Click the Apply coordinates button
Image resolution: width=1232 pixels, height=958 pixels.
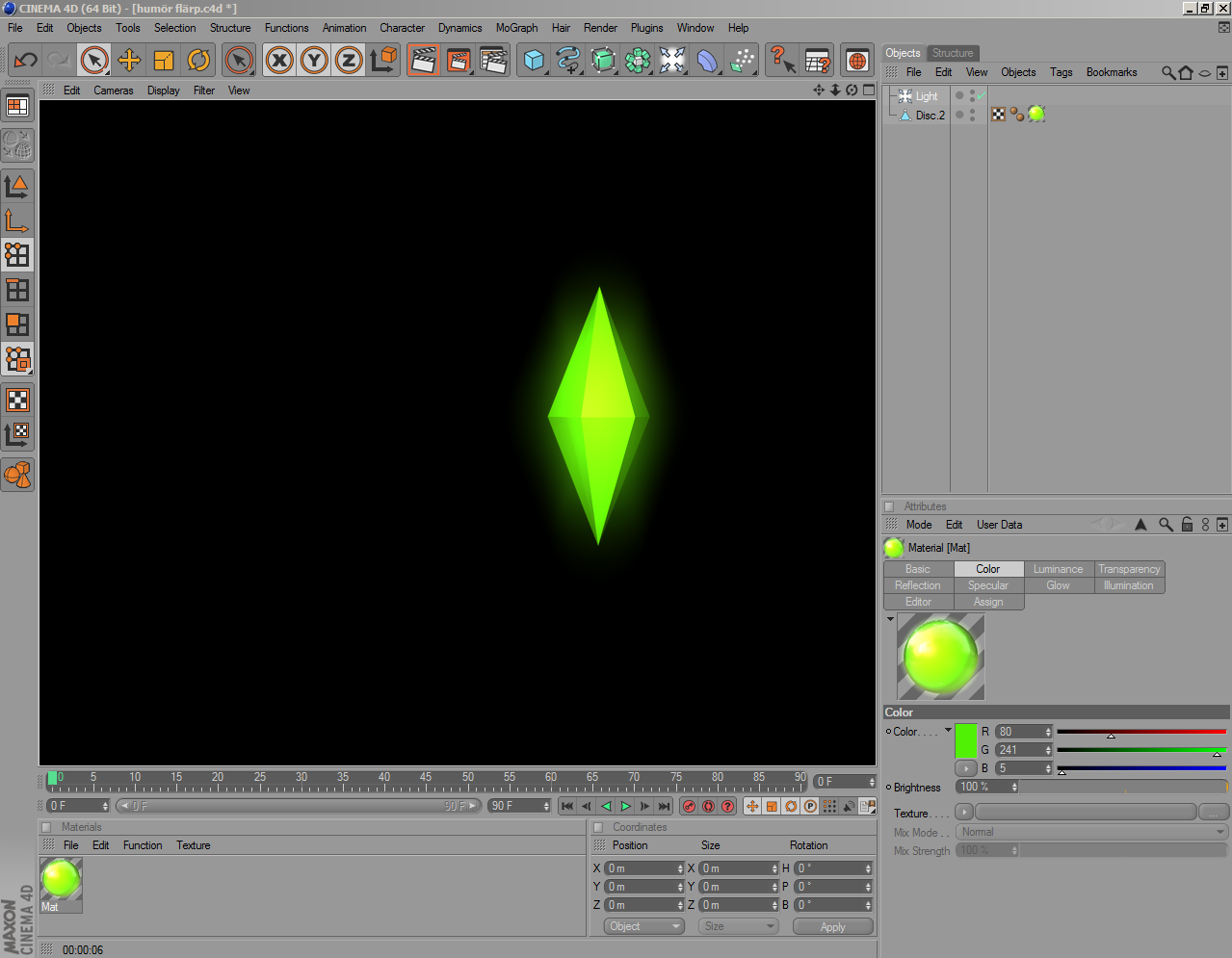tap(833, 927)
